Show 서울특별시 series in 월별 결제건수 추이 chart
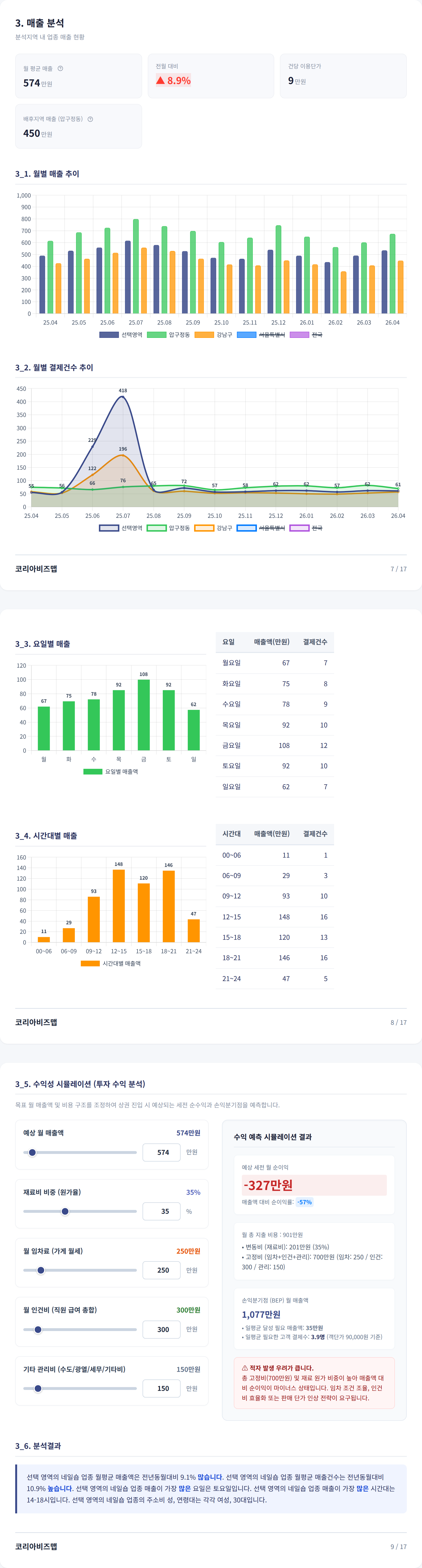 [261, 528]
